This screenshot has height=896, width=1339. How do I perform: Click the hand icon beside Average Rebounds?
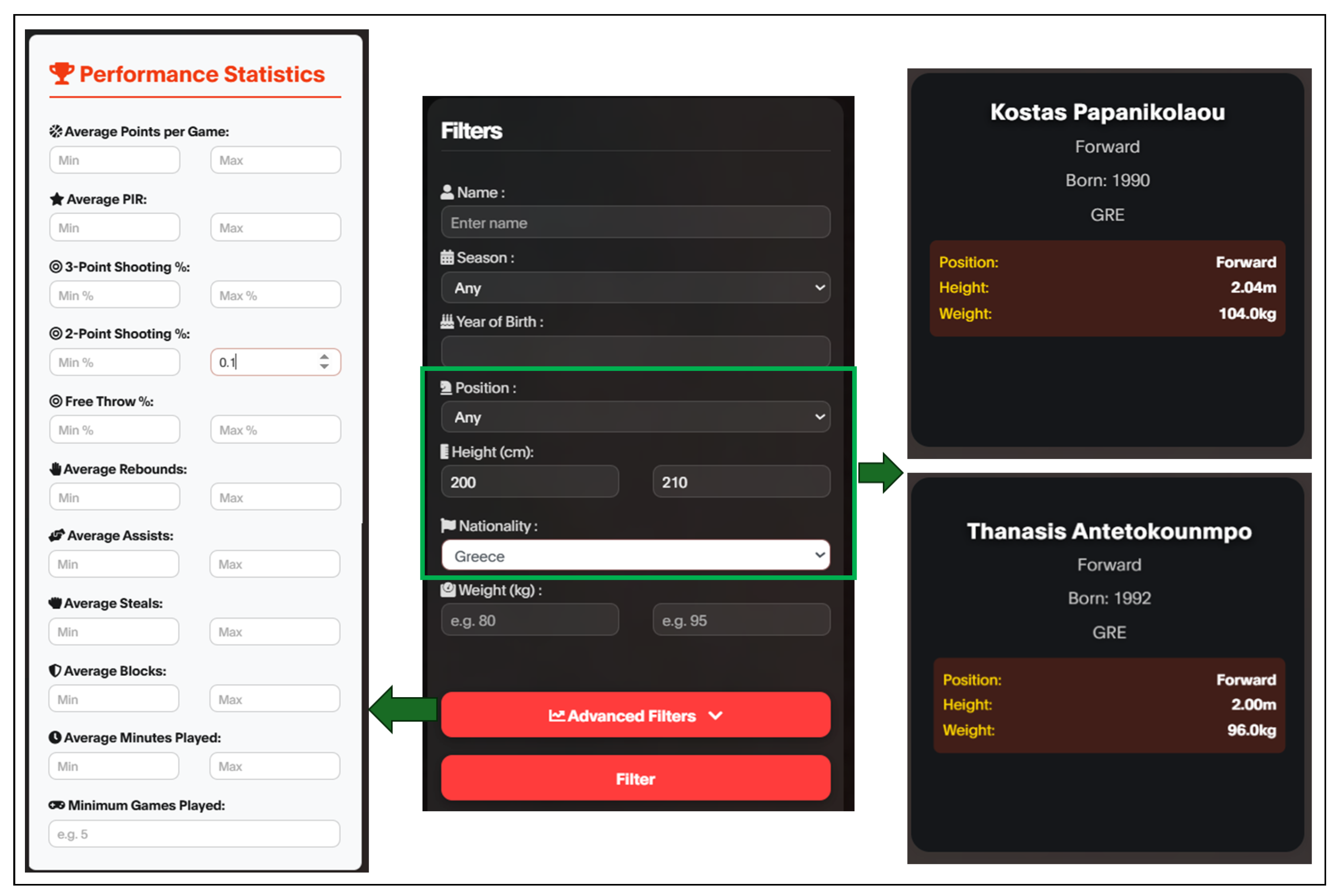(x=55, y=468)
